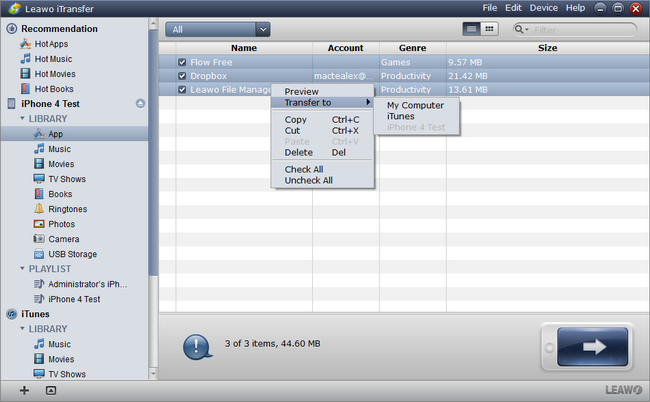Image resolution: width=650 pixels, height=402 pixels.
Task: Open the Edit menu
Action: [x=513, y=8]
